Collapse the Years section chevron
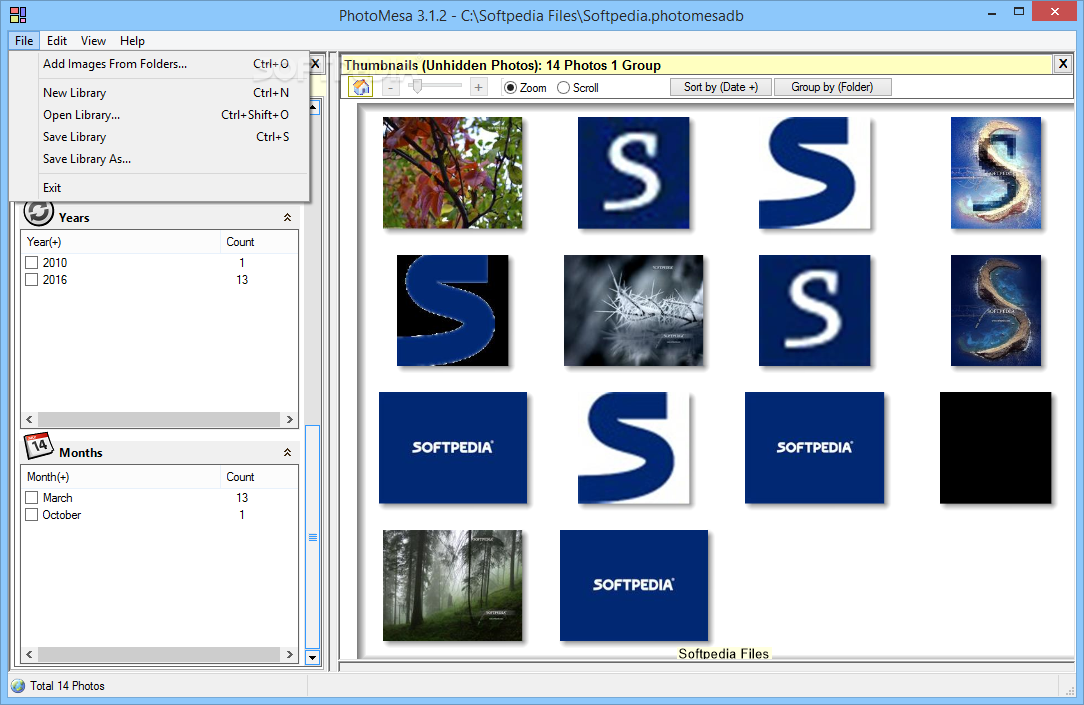The width and height of the screenshot is (1084, 705). pyautogui.click(x=287, y=218)
